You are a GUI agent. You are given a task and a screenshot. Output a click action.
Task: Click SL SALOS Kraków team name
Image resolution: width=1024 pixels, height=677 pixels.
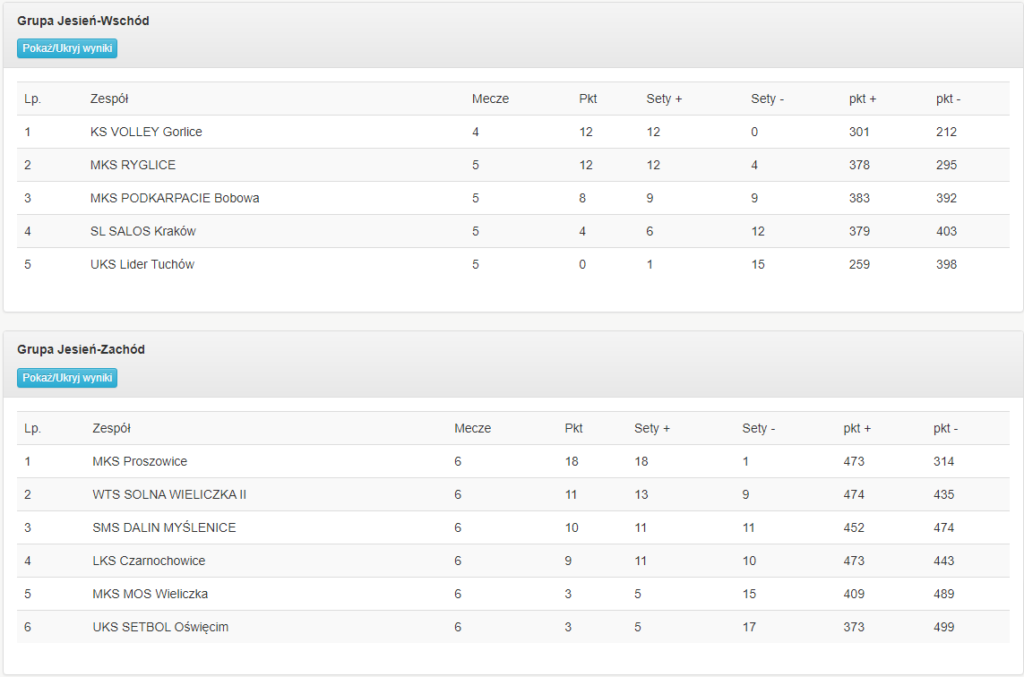coord(143,232)
